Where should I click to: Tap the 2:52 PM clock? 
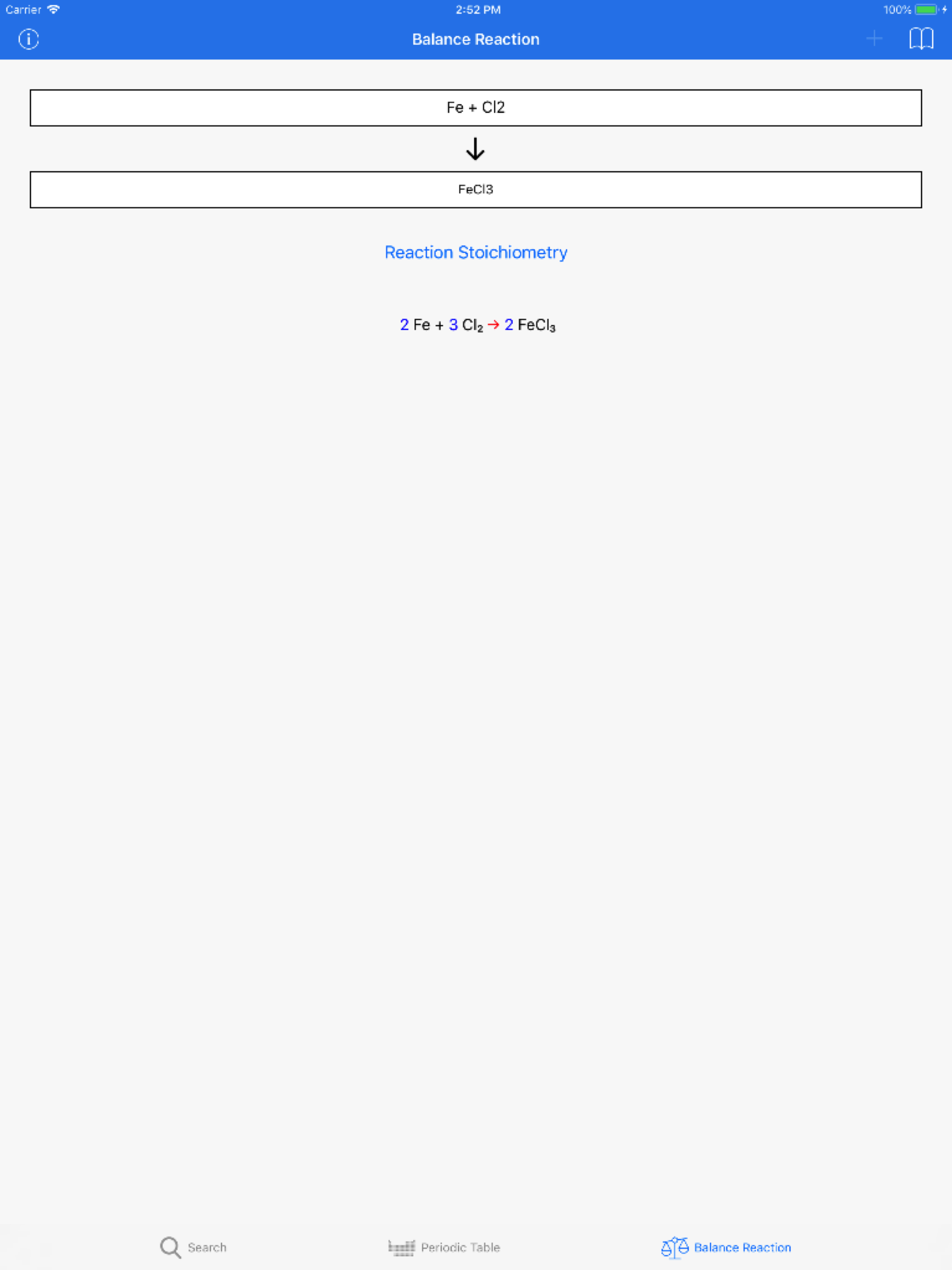(478, 10)
